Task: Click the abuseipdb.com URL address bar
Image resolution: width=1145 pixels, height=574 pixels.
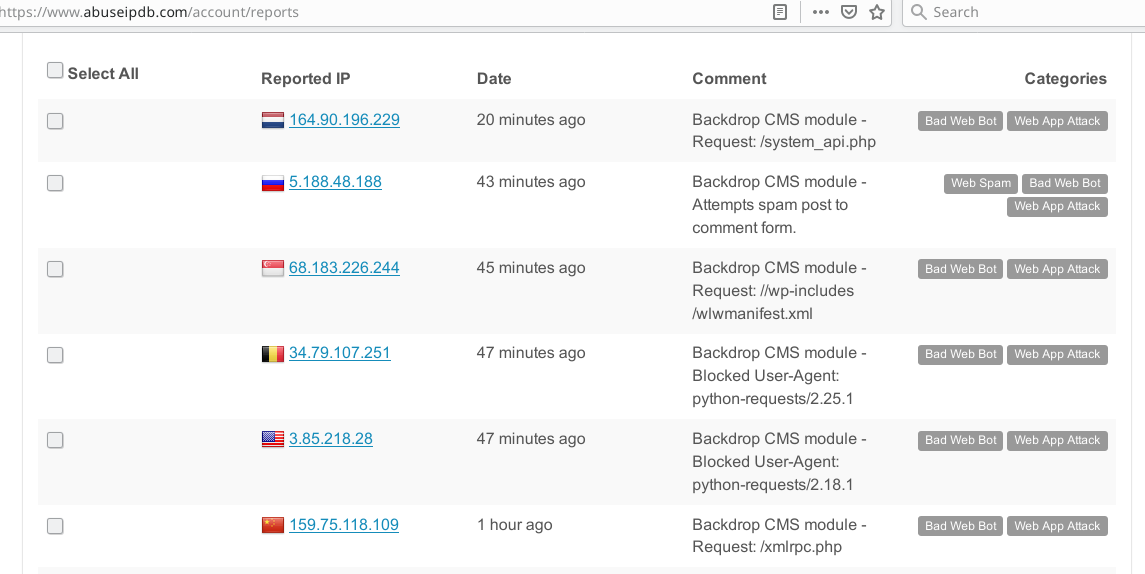Action: 380,12
